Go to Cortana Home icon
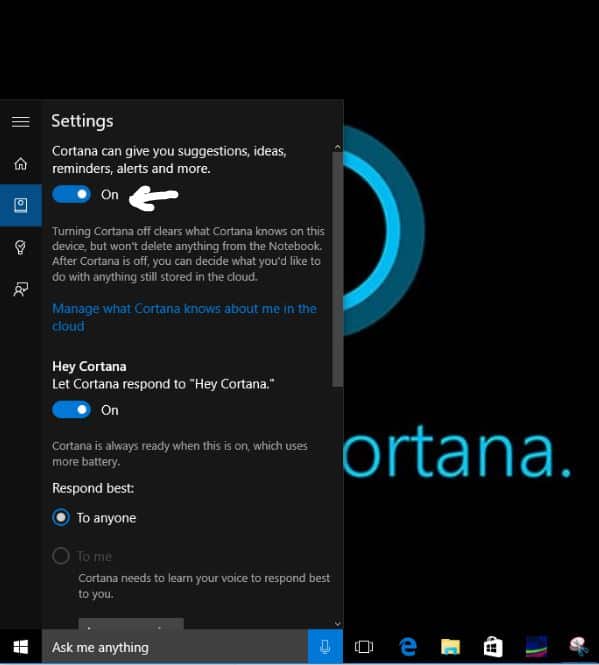Screen dimensions: 599x665 click(x=20, y=164)
